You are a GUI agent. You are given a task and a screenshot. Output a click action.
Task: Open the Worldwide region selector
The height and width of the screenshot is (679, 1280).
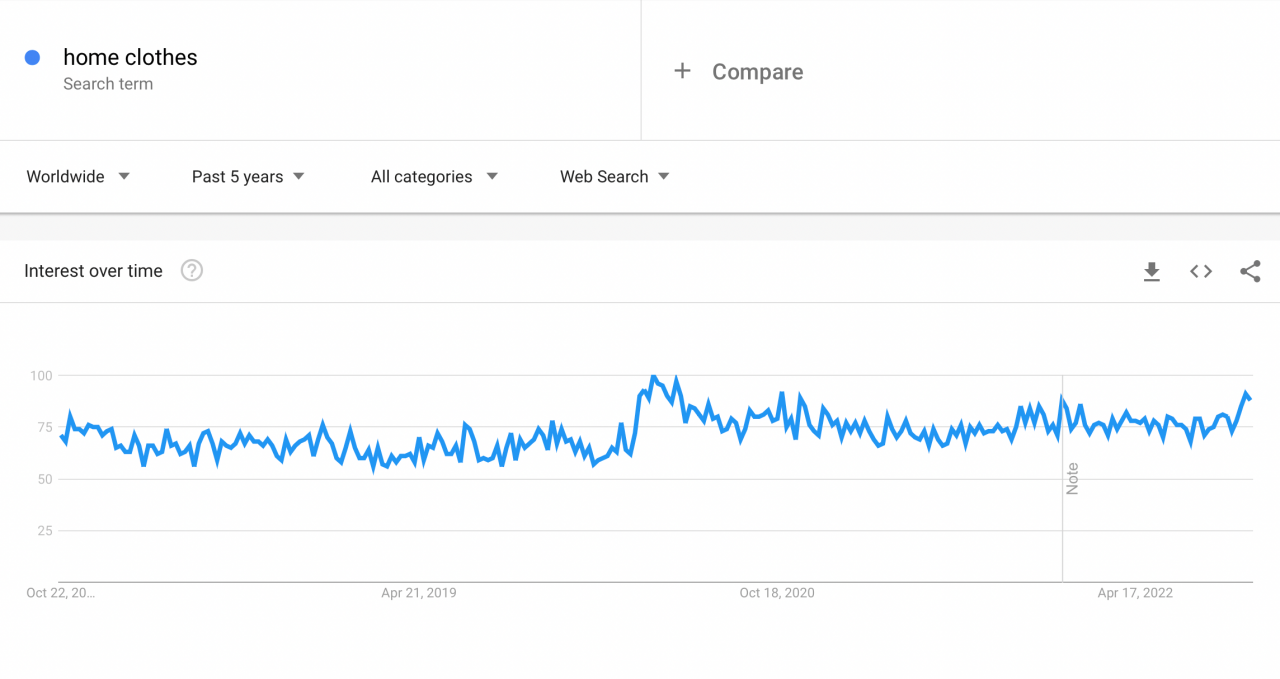[x=67, y=176]
